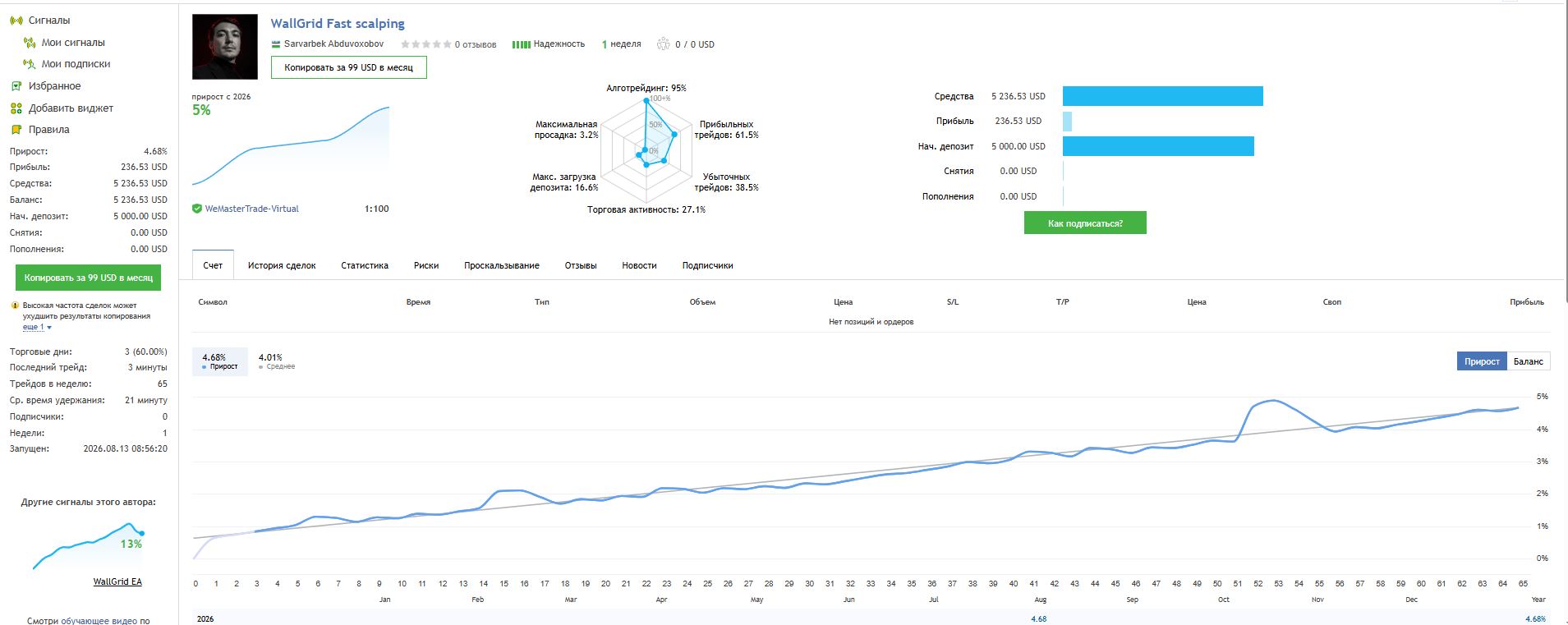Open My subscriptions icon entry

point(30,64)
